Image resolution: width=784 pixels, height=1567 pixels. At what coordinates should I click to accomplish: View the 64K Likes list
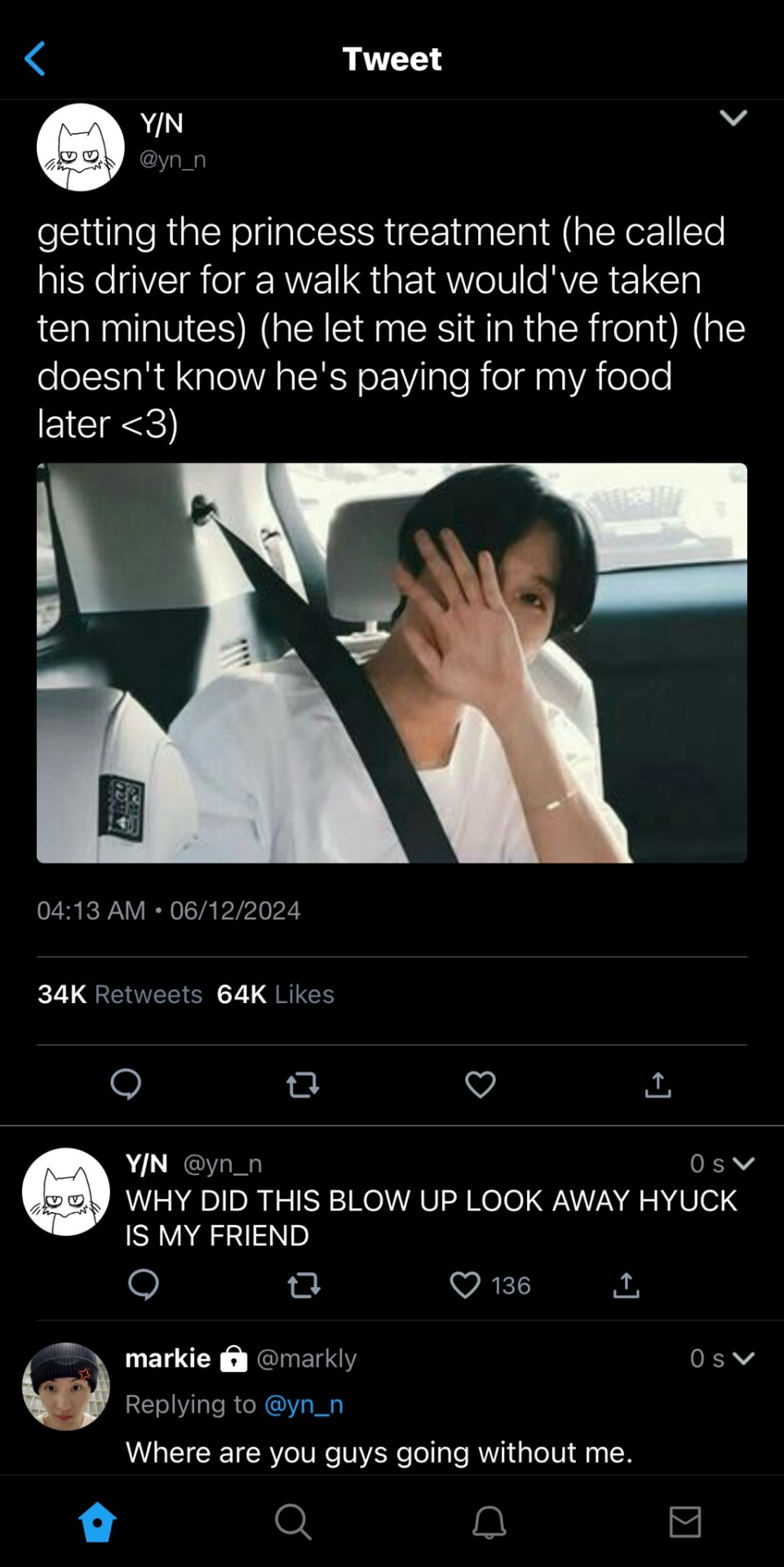(276, 994)
